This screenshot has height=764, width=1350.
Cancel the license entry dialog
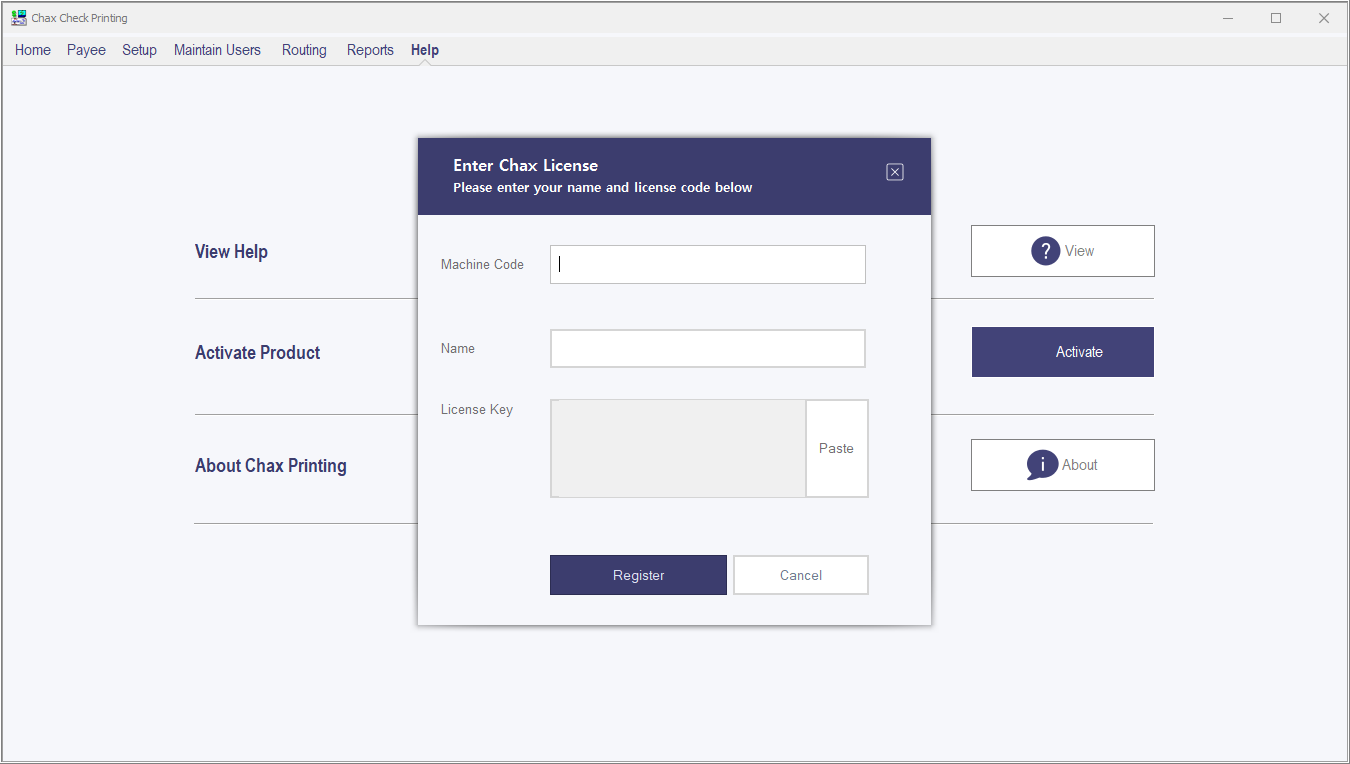click(800, 575)
